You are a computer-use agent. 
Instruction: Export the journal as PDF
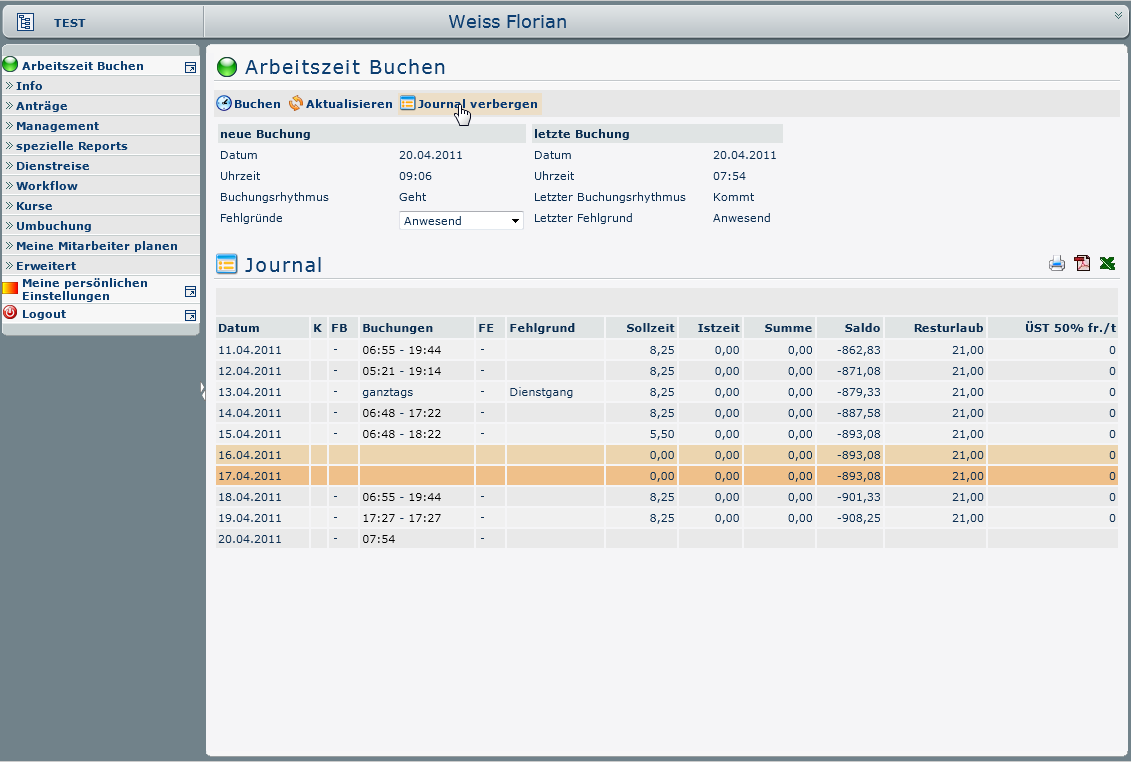point(1082,263)
